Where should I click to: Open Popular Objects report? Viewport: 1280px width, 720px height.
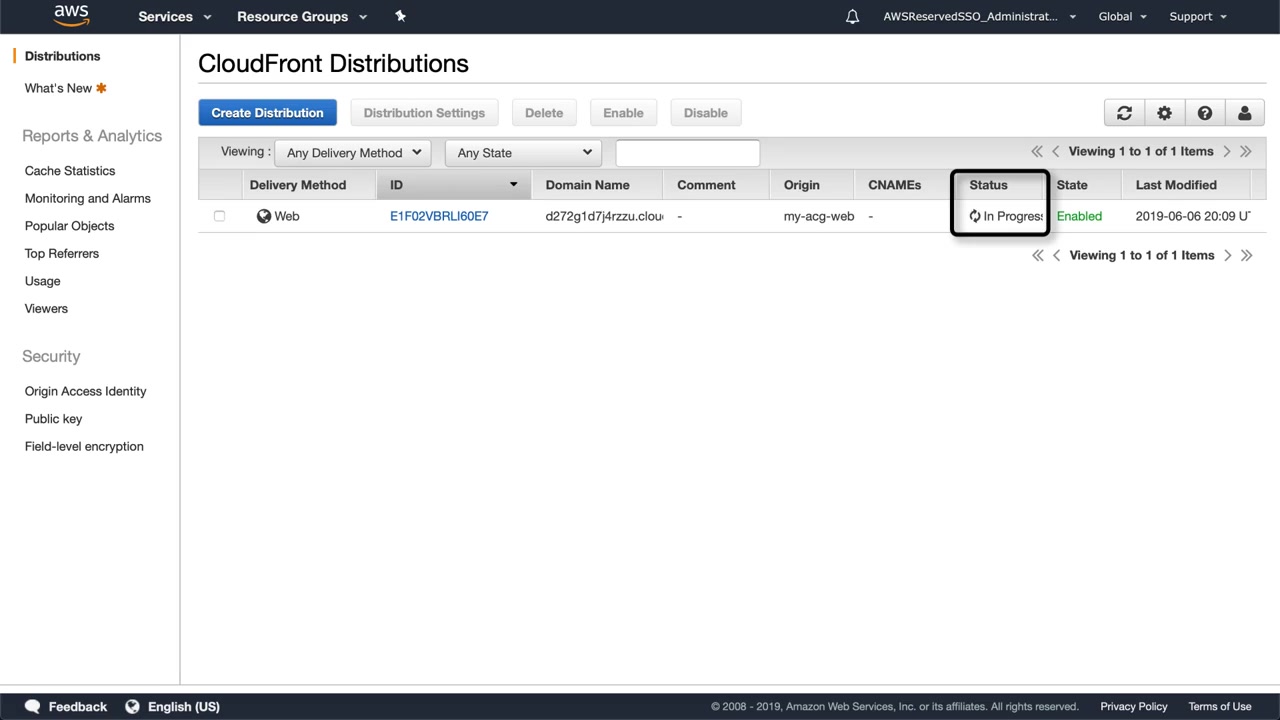pyautogui.click(x=70, y=226)
